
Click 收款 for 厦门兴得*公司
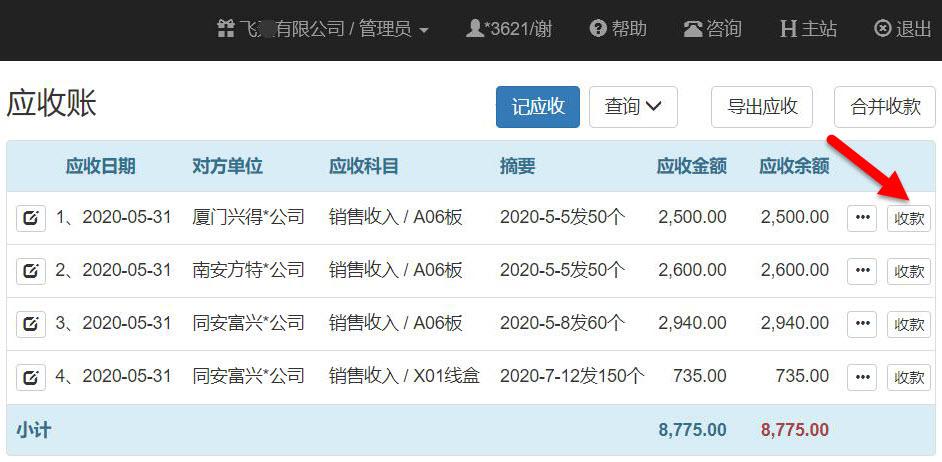(x=909, y=218)
